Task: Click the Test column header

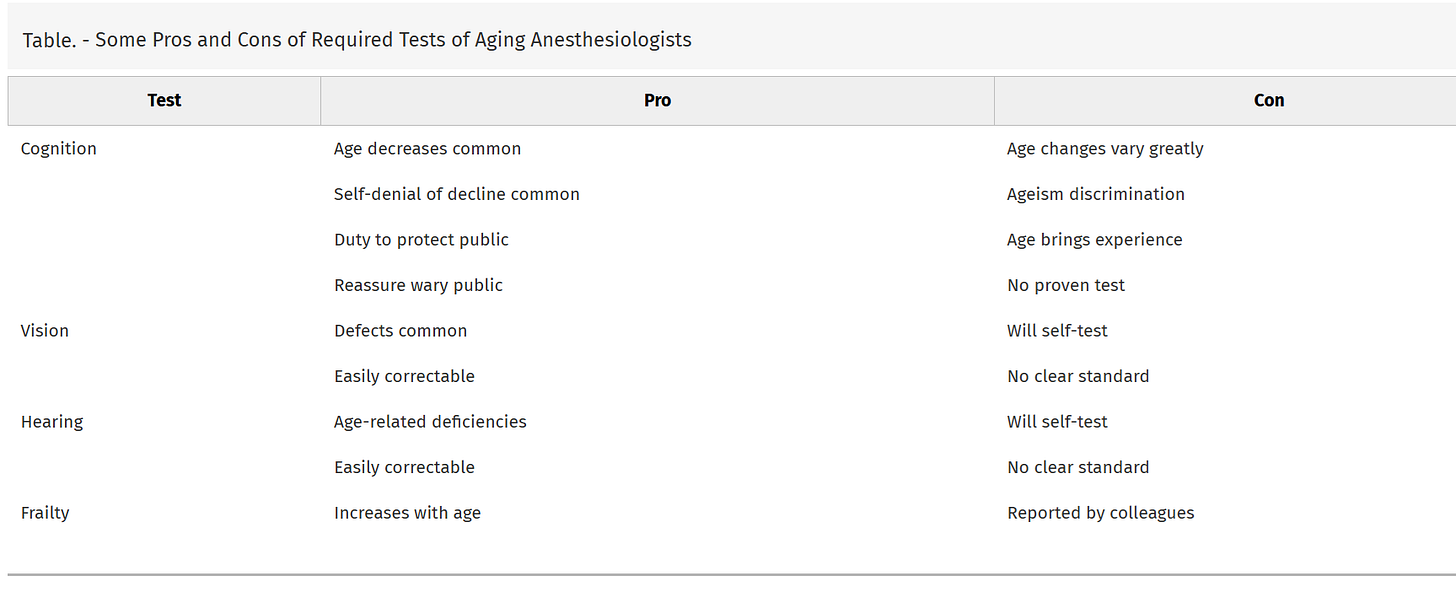Action: 164,100
